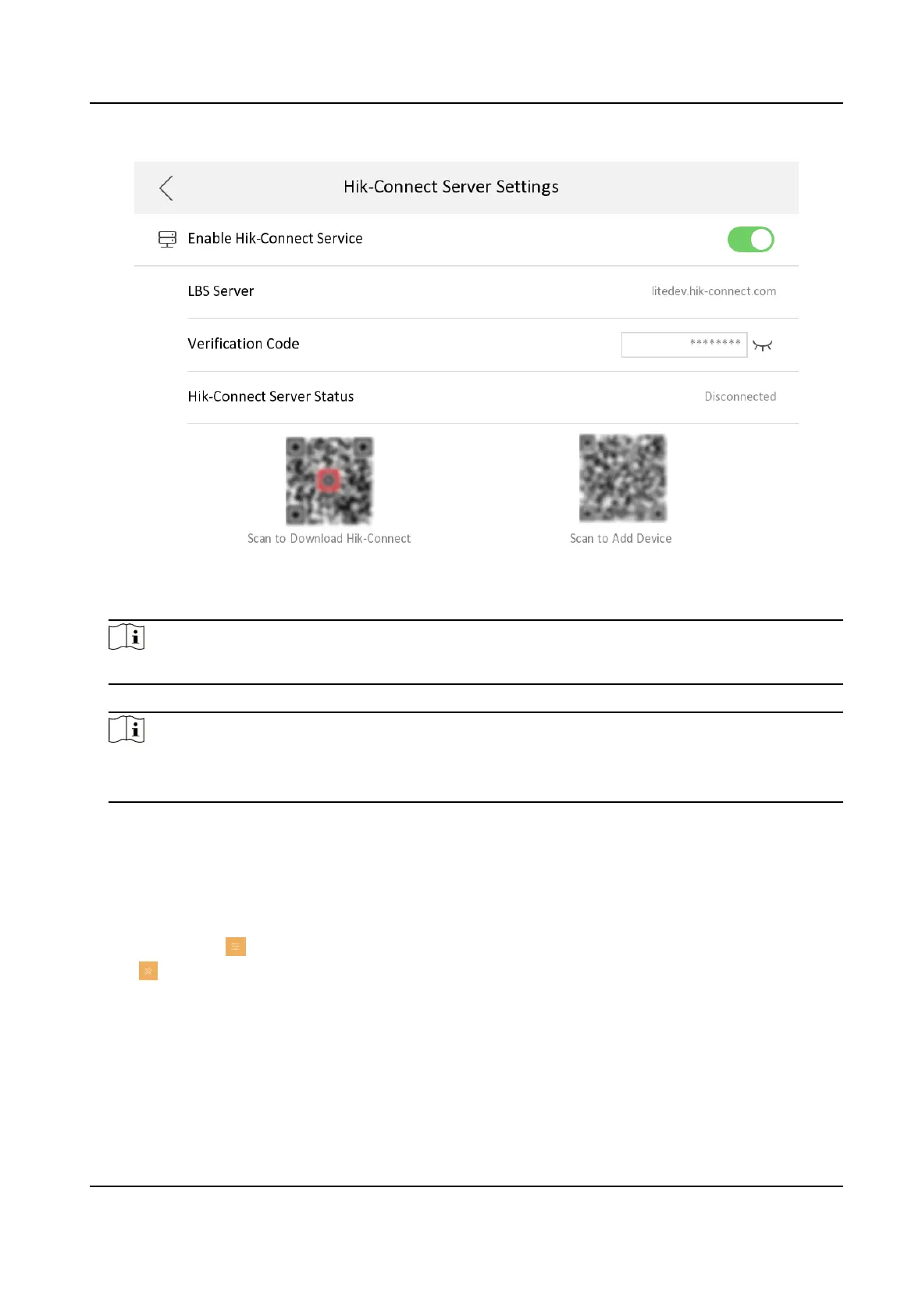
Task: Show the verification code with the eye icon
Action: coord(763,345)
